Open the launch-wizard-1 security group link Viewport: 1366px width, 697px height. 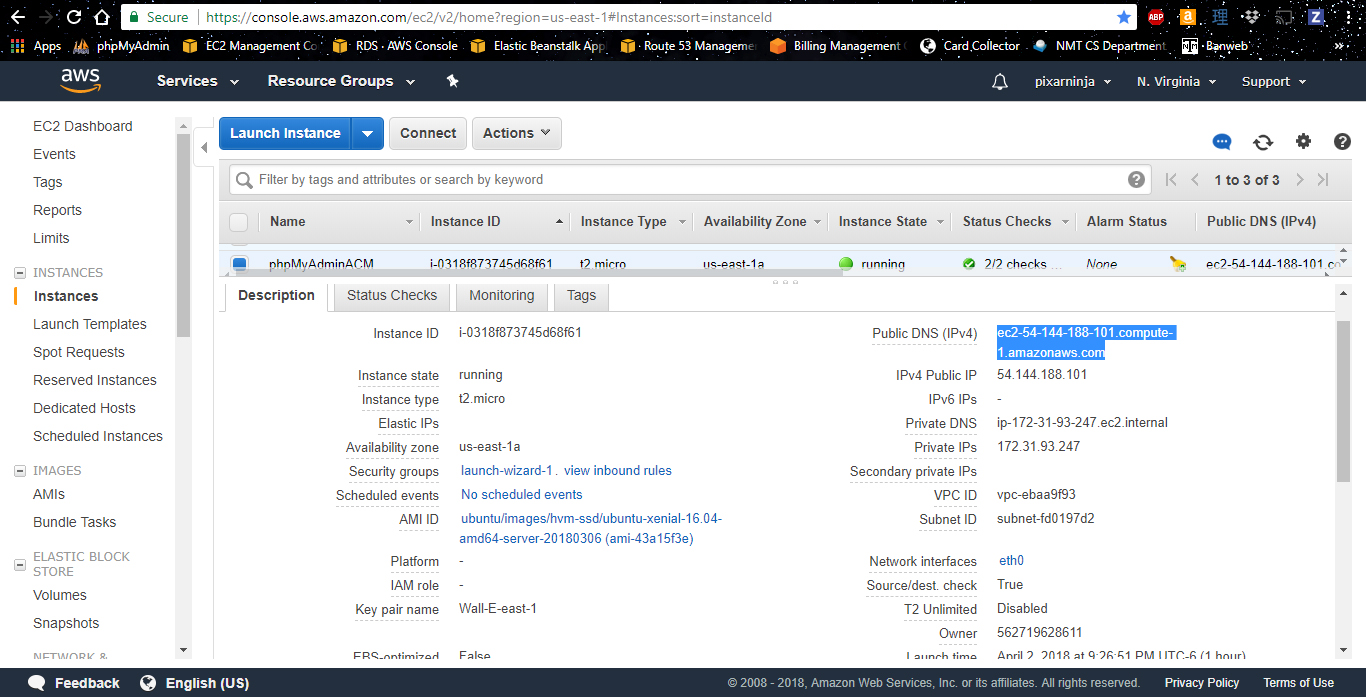pyautogui.click(x=507, y=471)
